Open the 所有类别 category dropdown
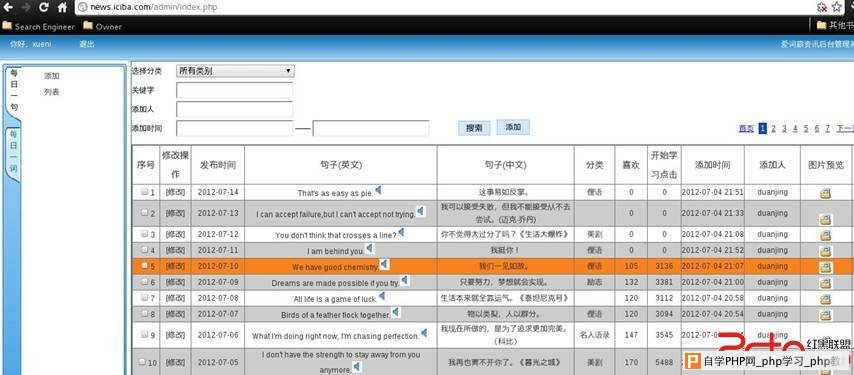The image size is (854, 375). pos(235,71)
